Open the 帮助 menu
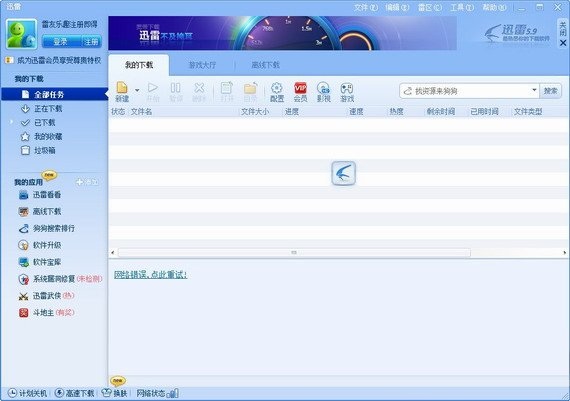 pyautogui.click(x=494, y=7)
